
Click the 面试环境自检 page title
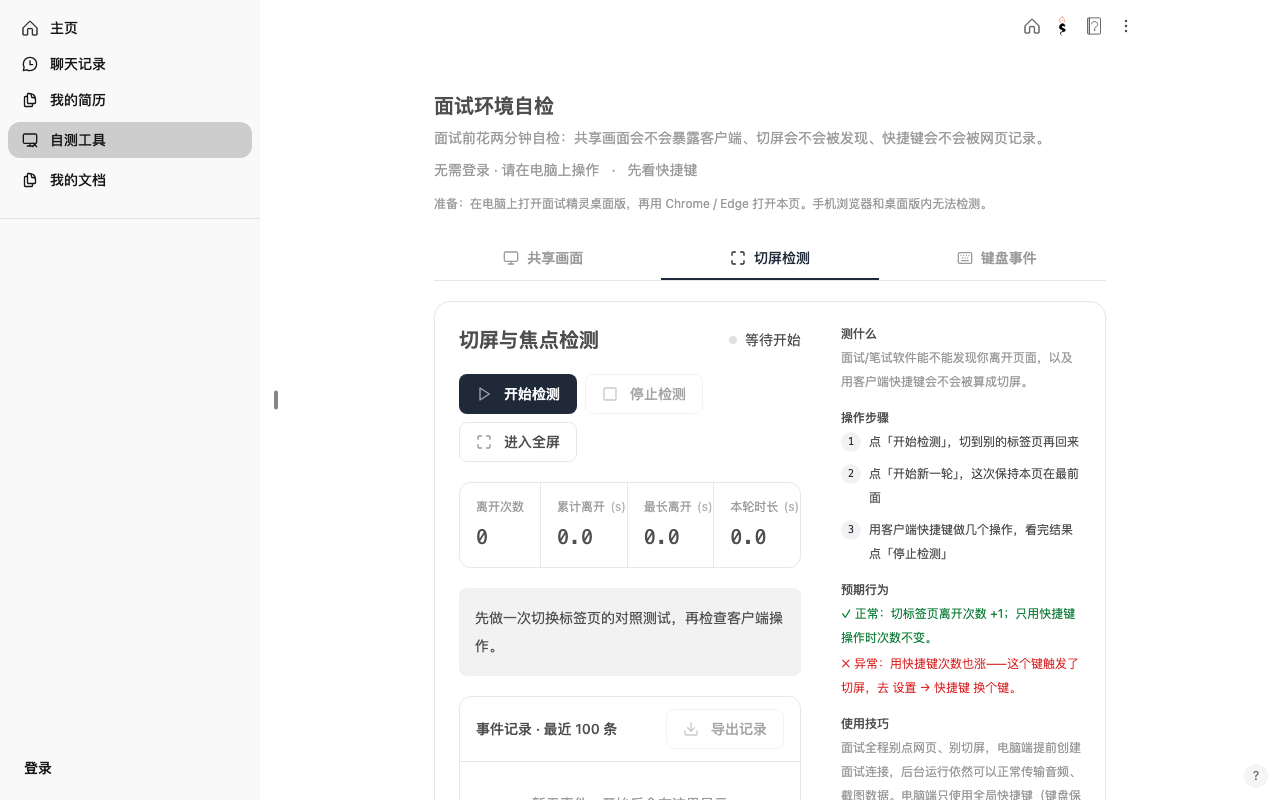click(494, 106)
